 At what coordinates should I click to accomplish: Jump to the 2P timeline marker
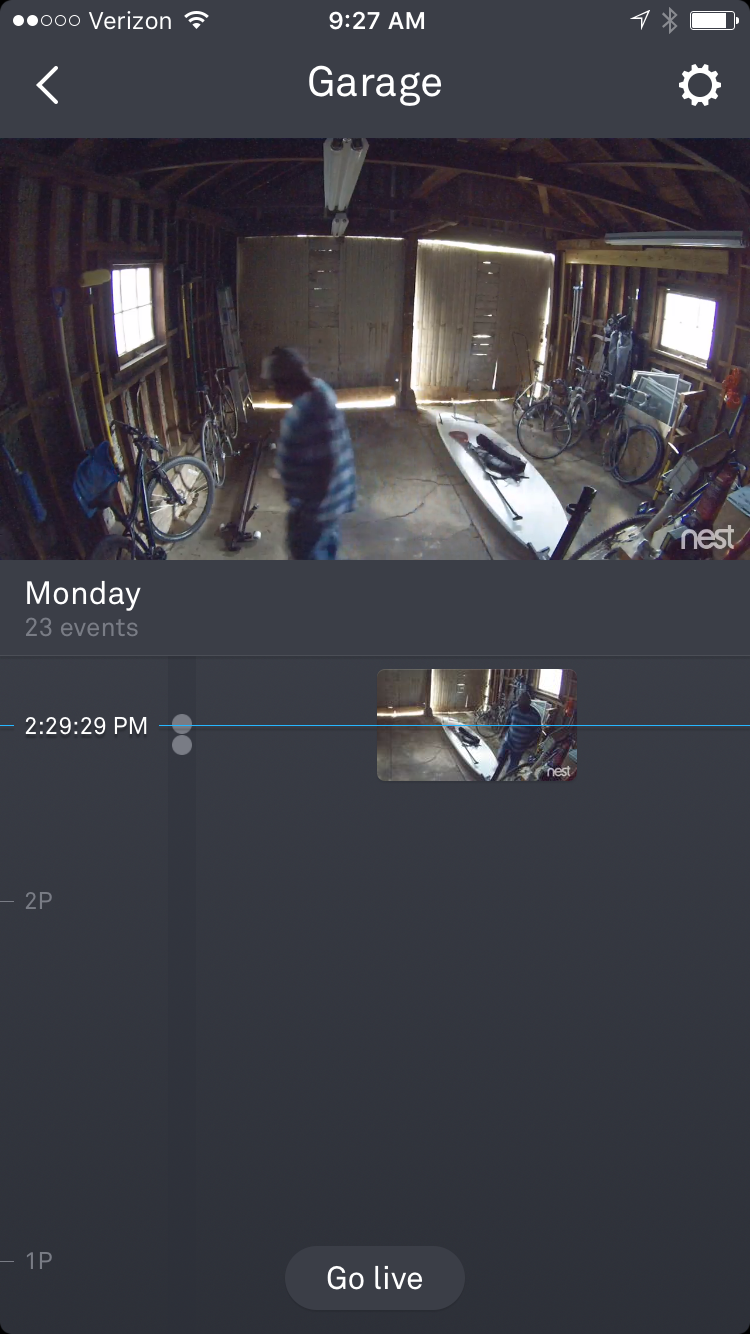point(39,901)
